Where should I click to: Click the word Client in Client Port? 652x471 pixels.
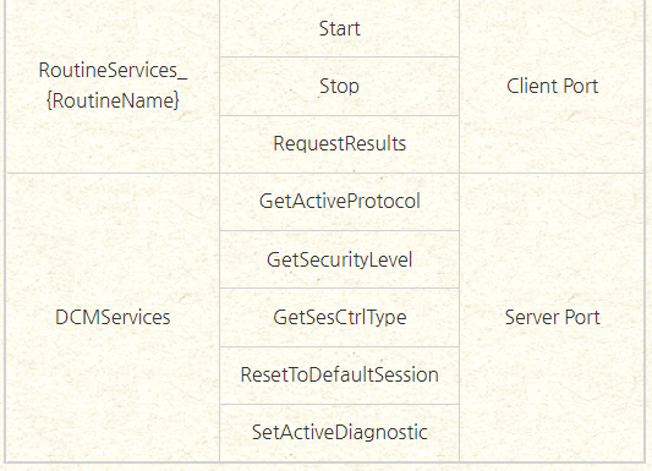[x=530, y=86]
